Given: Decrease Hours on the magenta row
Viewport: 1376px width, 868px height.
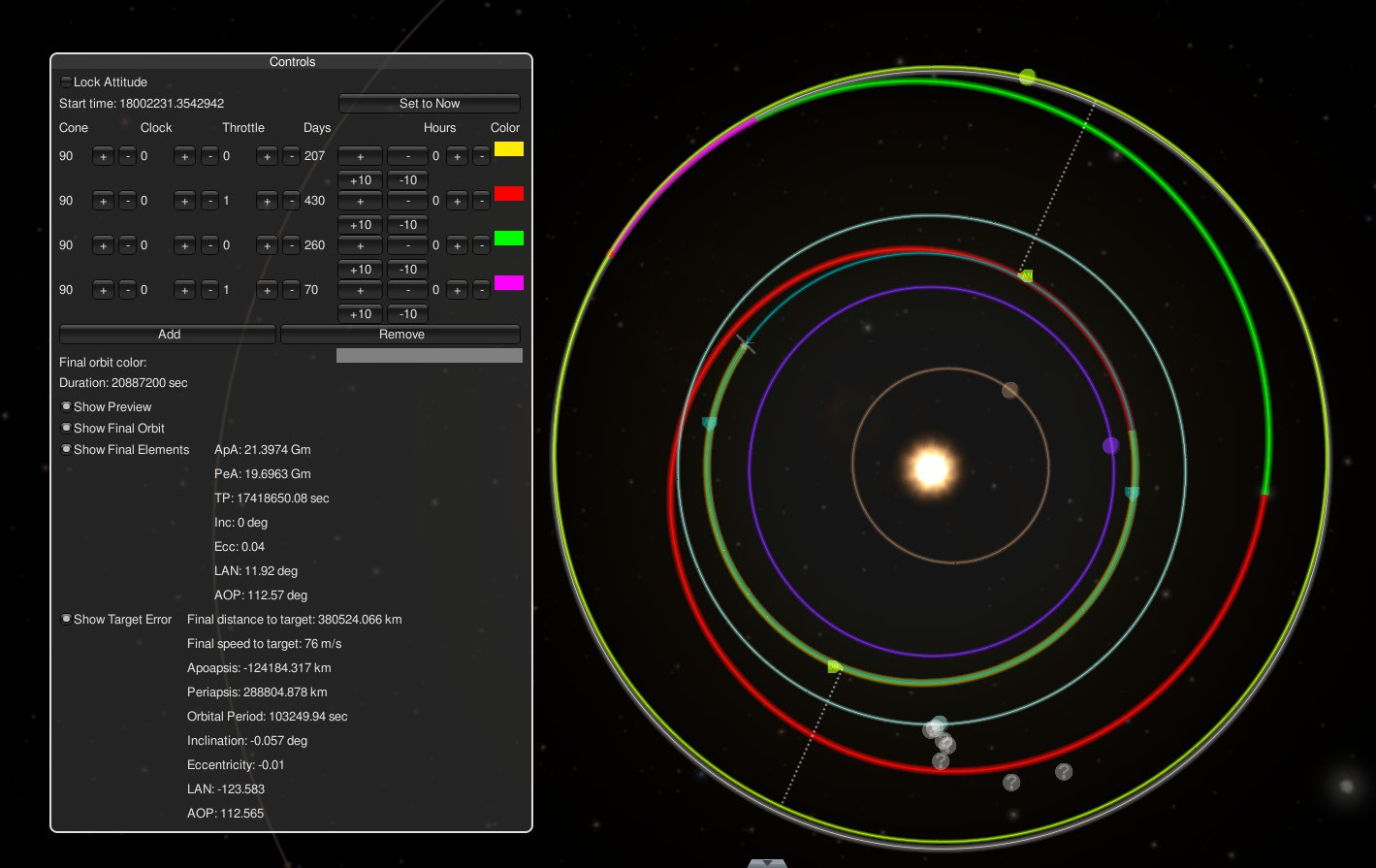Looking at the screenshot, I should [x=481, y=290].
